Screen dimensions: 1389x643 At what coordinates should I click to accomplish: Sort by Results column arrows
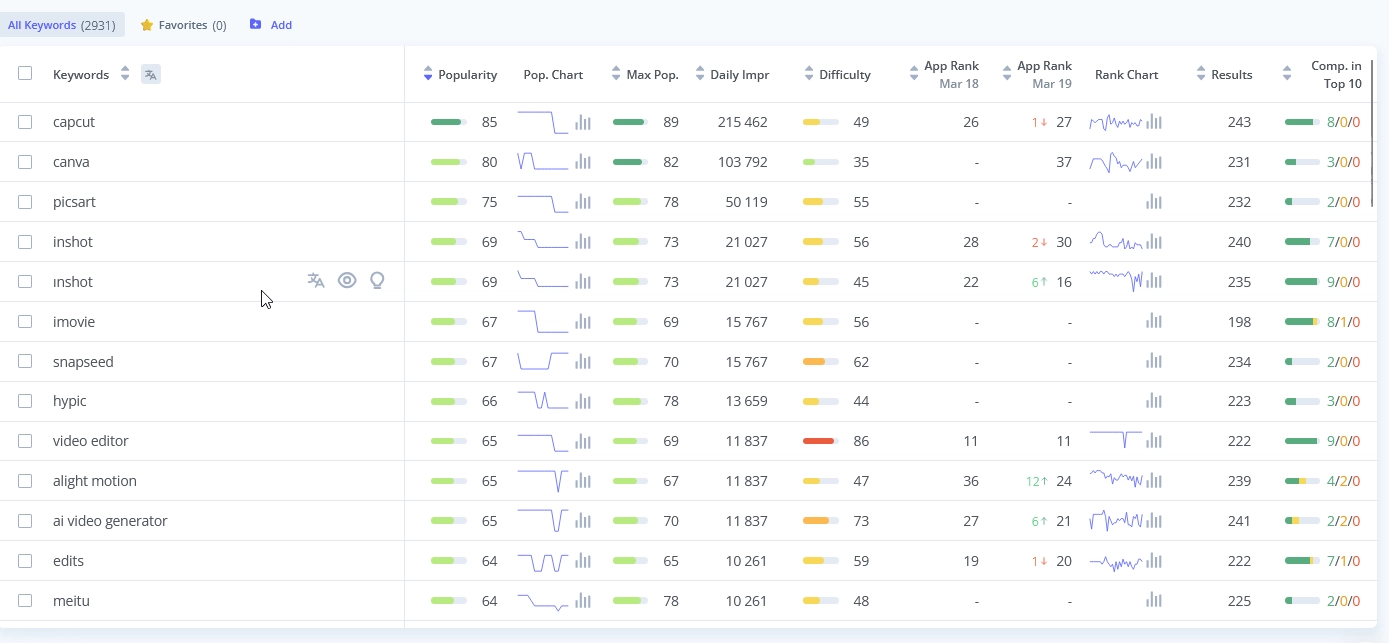1201,74
